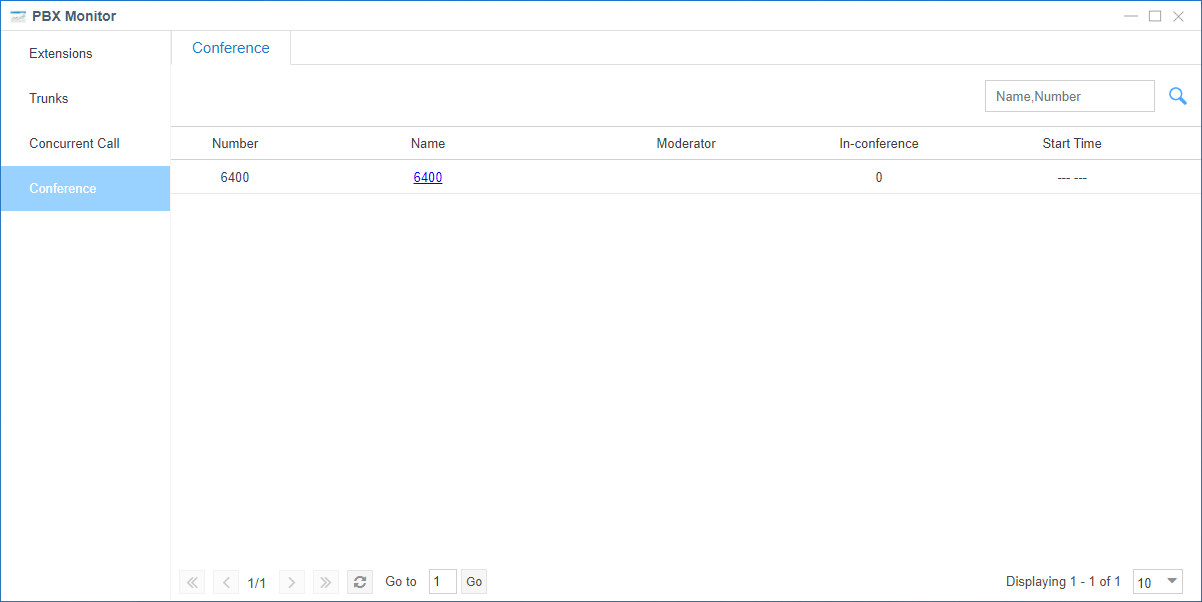1202x602 pixels.
Task: Open the page size dropdown
Action: pyautogui.click(x=1158, y=582)
